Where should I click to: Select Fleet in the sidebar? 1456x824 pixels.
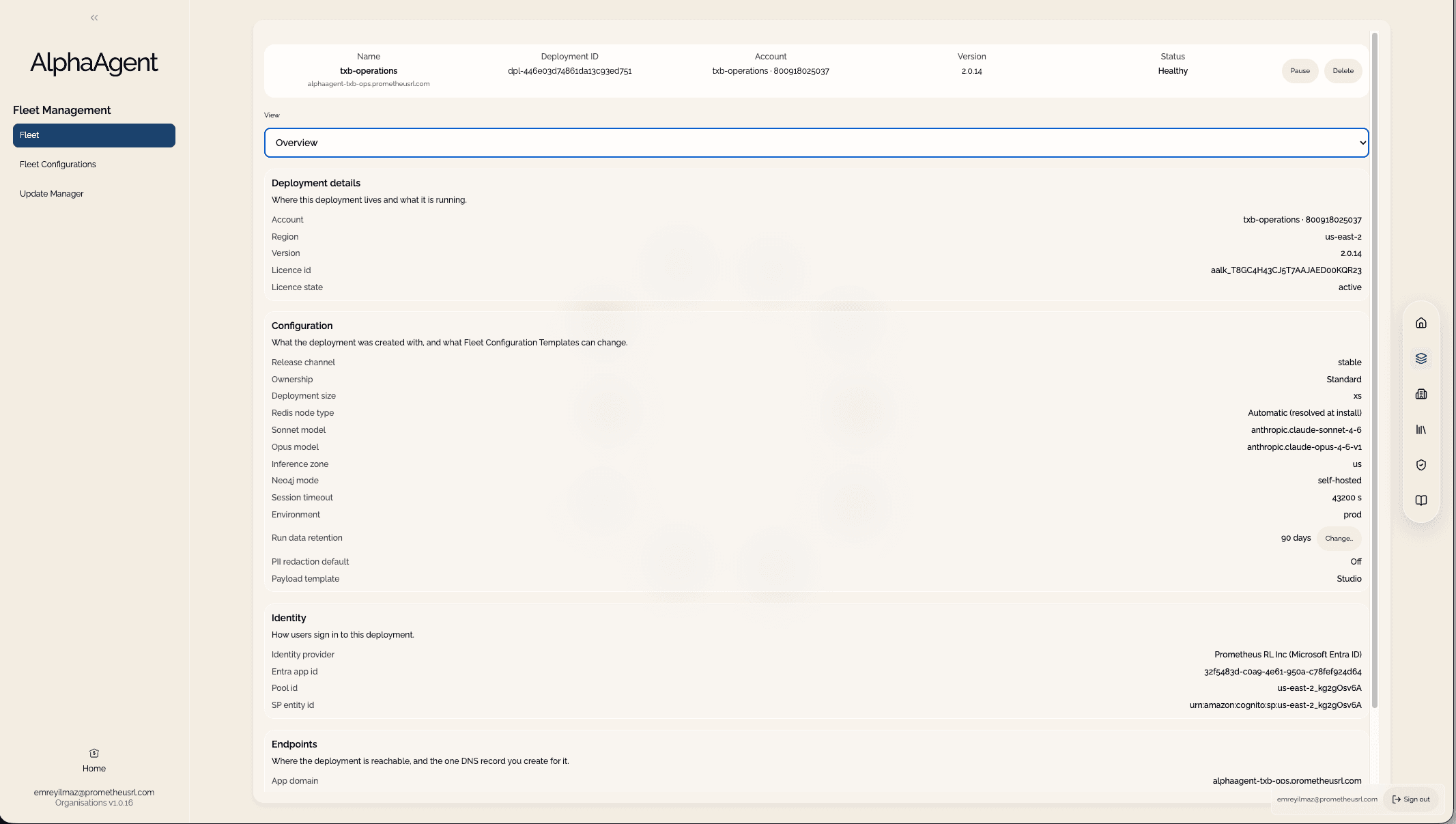tap(94, 135)
